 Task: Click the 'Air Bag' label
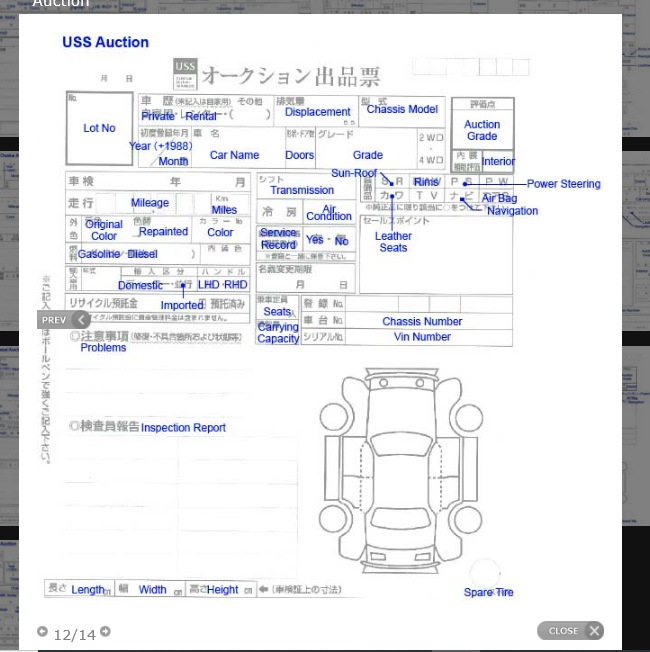[499, 198]
